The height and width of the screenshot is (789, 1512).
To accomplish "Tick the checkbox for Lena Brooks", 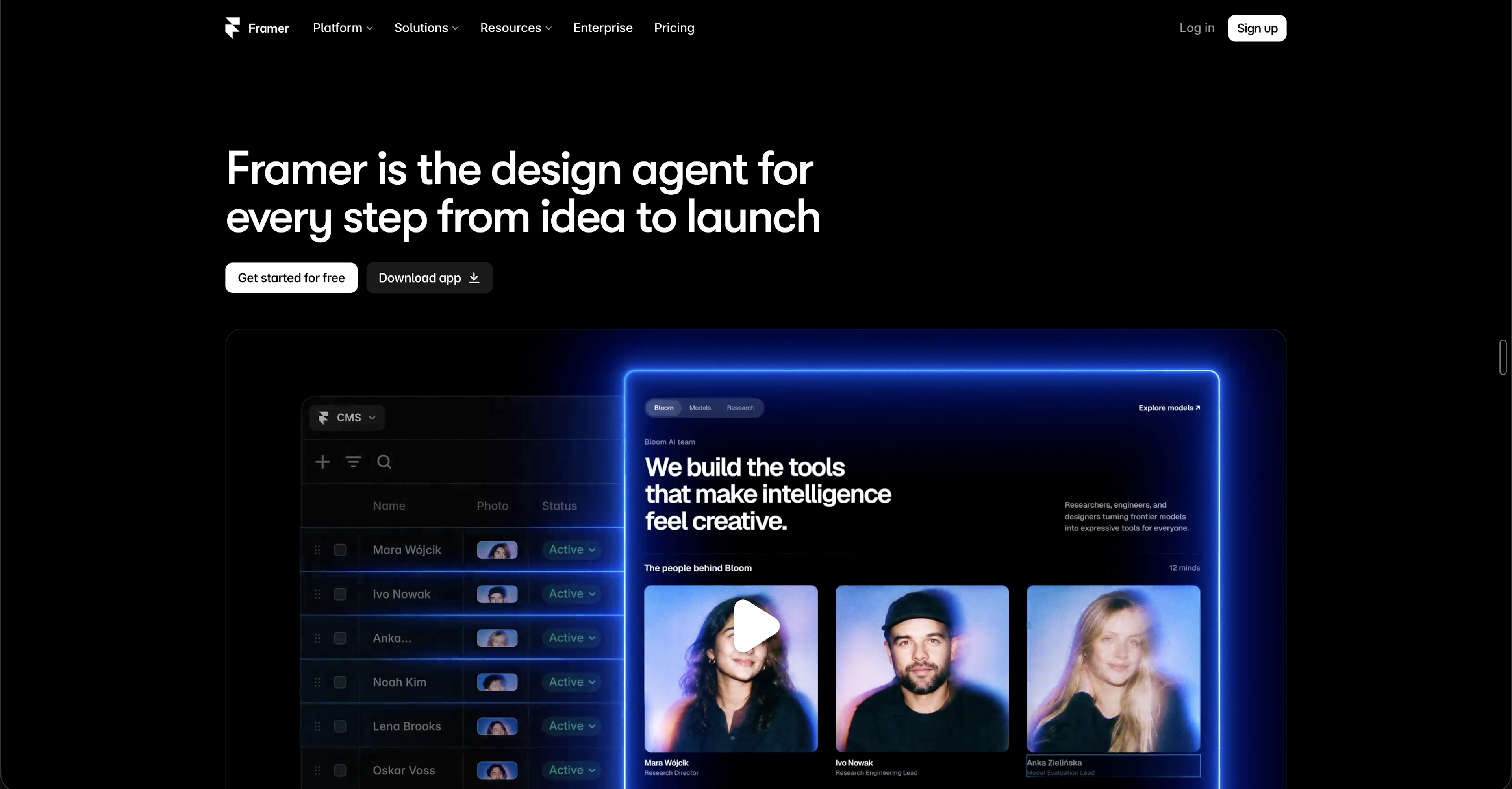I will (341, 726).
